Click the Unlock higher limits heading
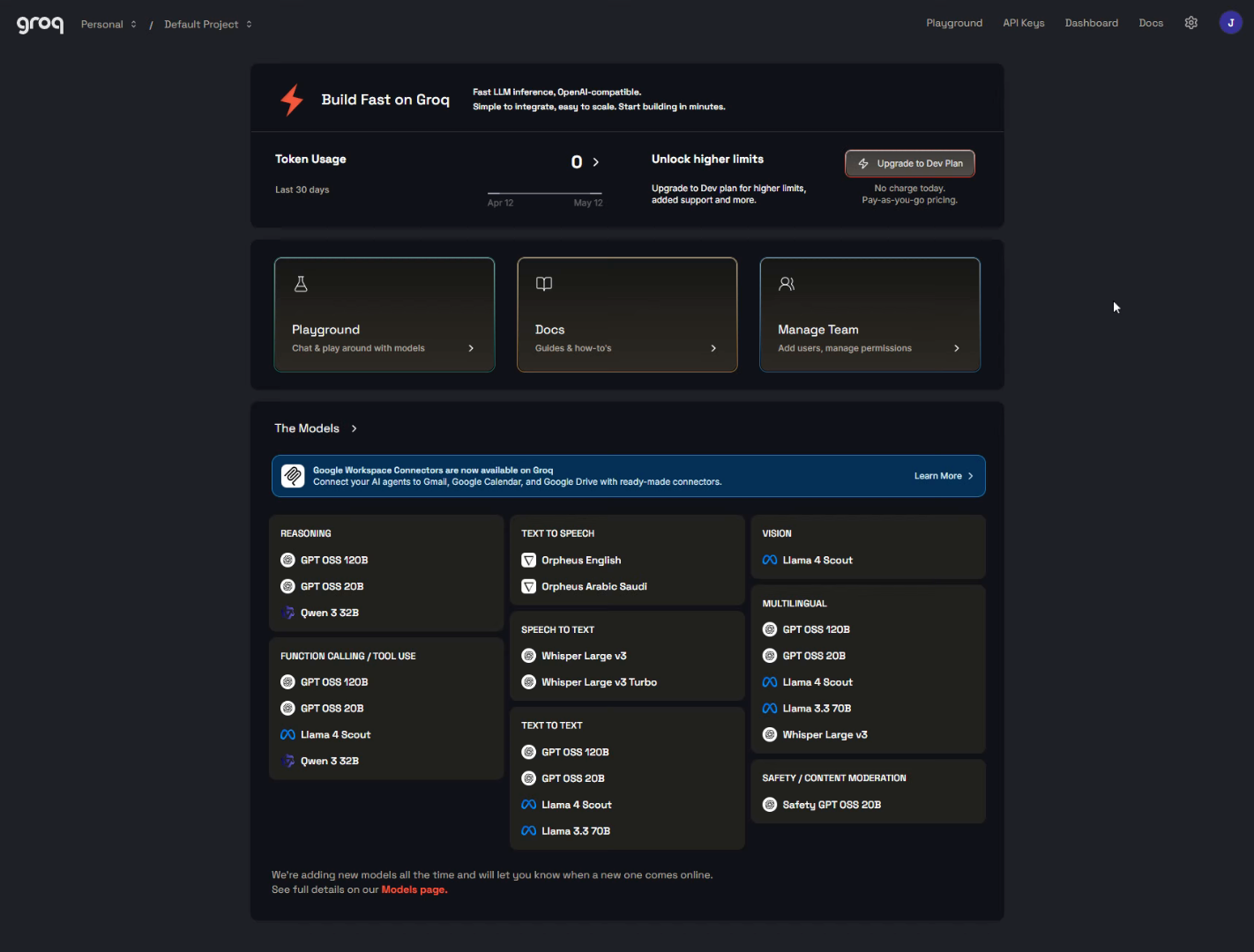1254x952 pixels. tap(707, 159)
